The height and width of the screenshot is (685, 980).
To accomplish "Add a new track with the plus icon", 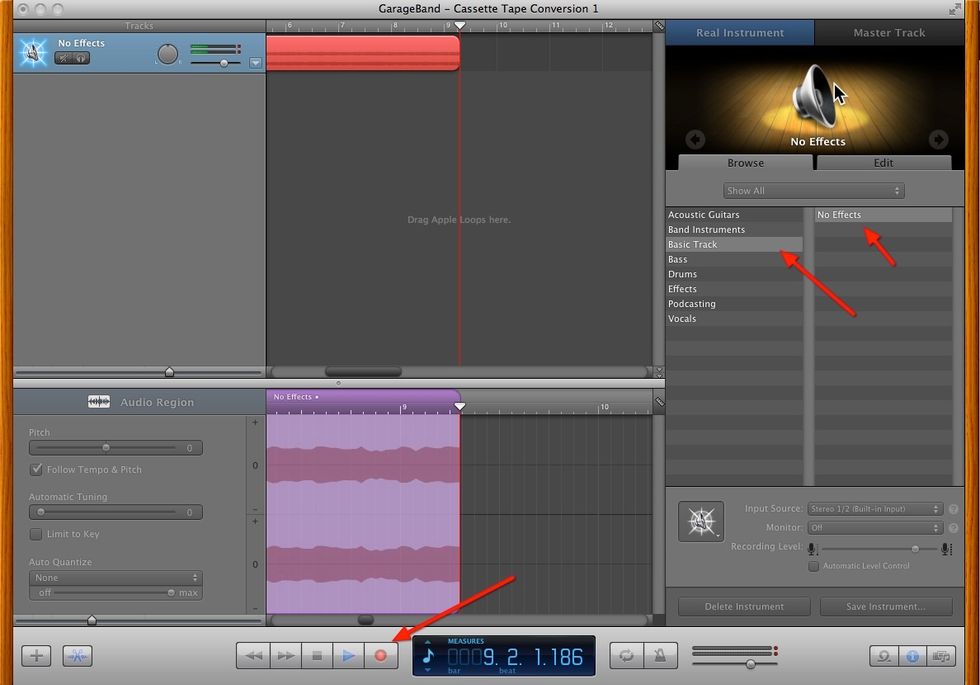I will coord(36,655).
